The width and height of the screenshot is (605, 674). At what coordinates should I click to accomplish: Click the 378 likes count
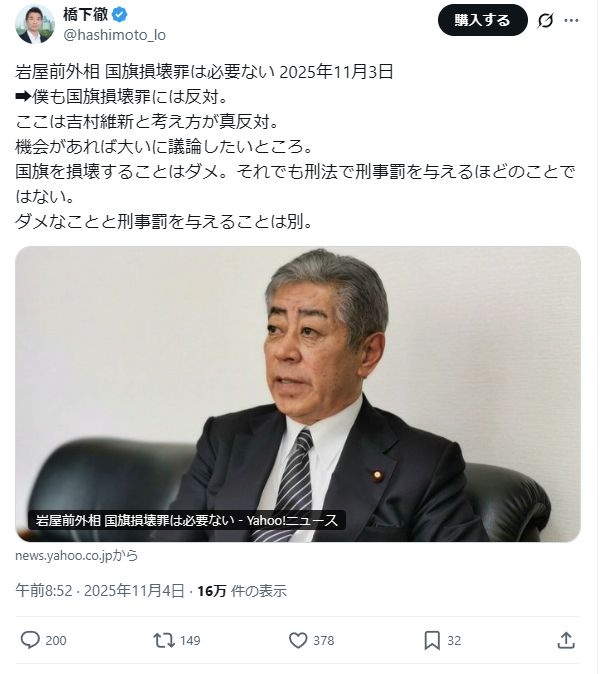click(x=324, y=640)
